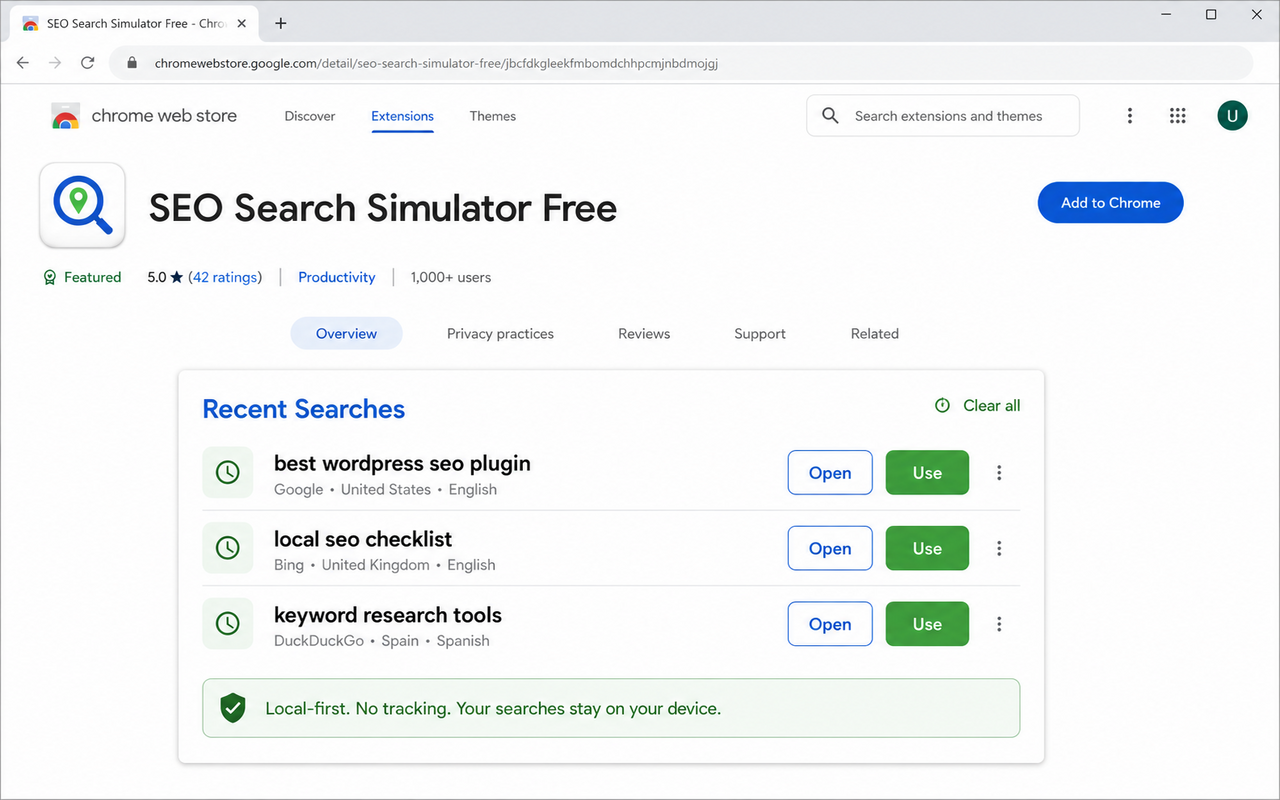1280x800 pixels.
Task: Click Google • United States • English subtitle
Action: (385, 490)
